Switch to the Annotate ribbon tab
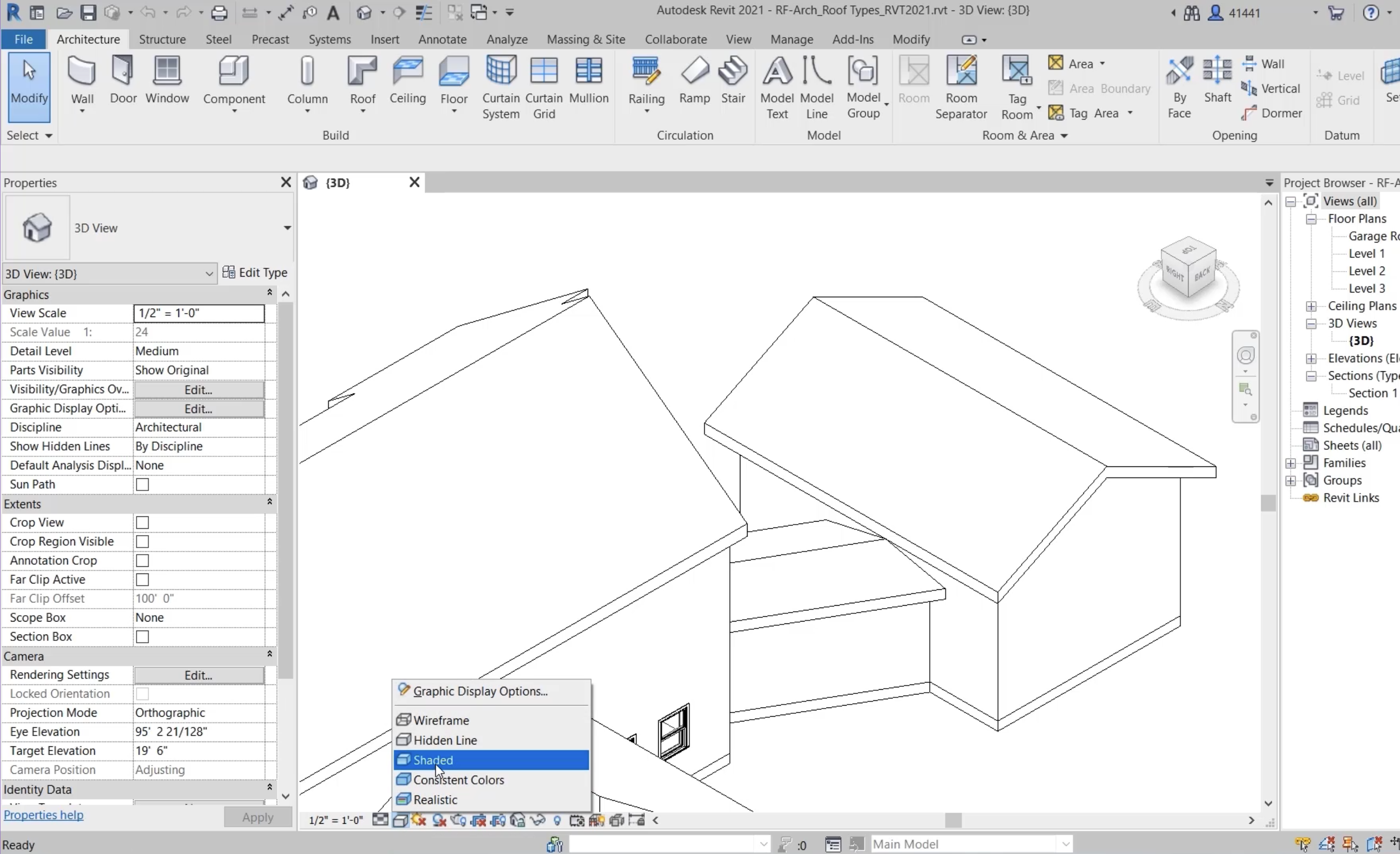This screenshot has height=854, width=1400. coord(442,39)
